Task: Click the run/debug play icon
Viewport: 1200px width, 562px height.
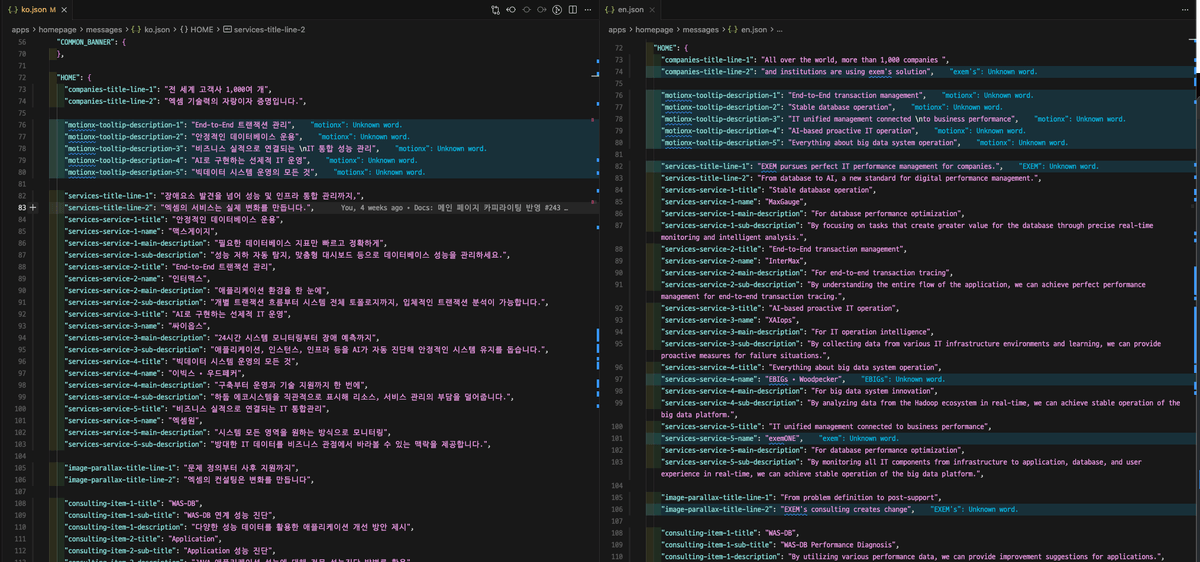Action: [x=556, y=10]
